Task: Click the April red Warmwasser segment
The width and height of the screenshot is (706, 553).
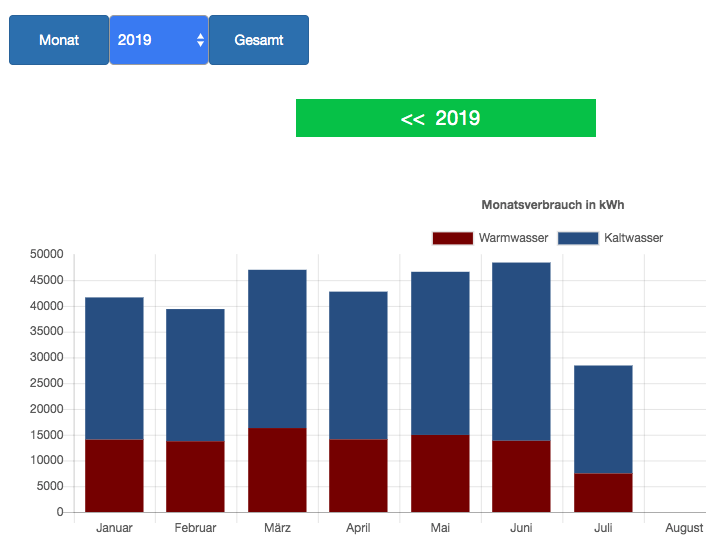Action: (358, 476)
